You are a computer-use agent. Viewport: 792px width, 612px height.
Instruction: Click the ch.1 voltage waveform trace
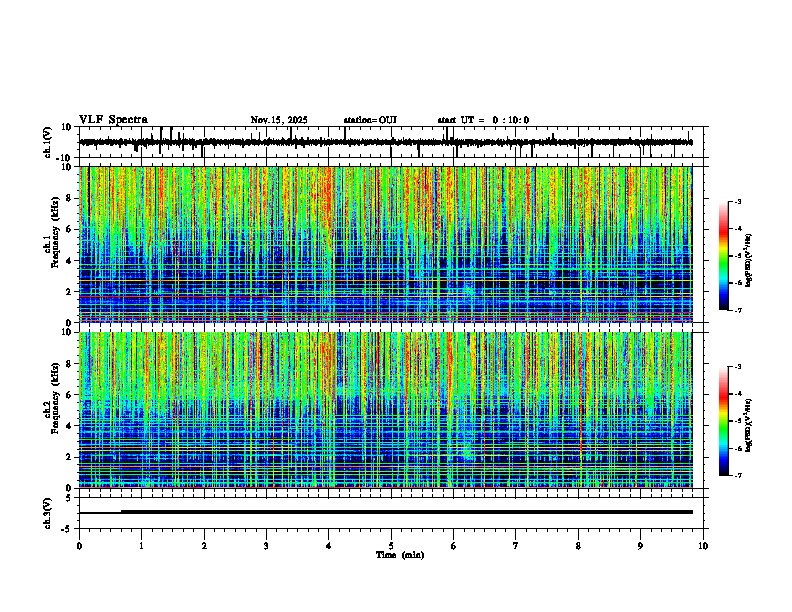(x=386, y=142)
